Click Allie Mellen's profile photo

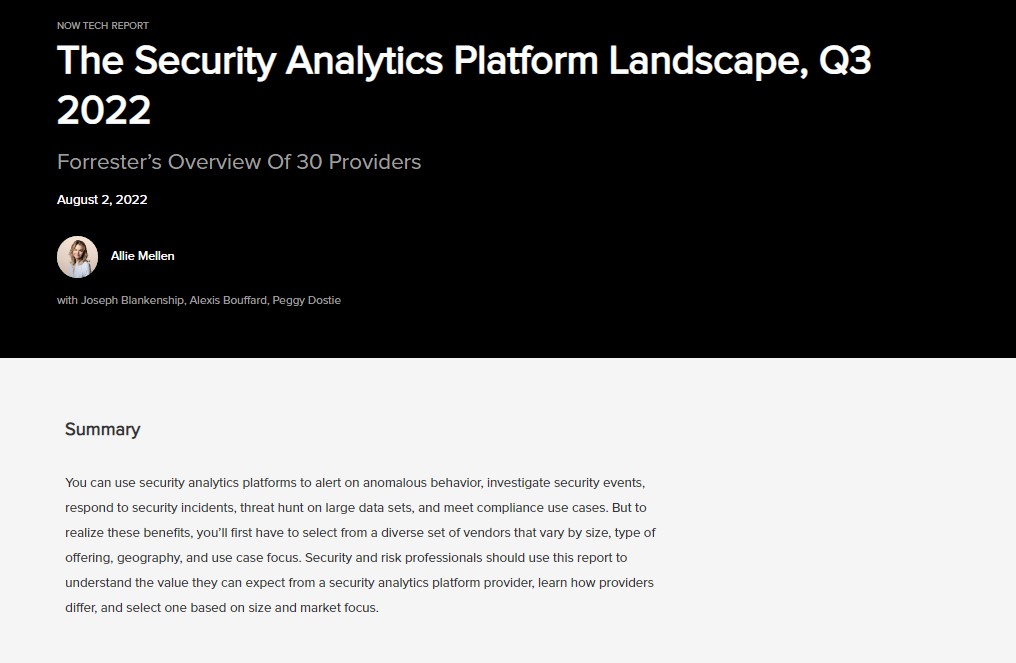[x=77, y=257]
